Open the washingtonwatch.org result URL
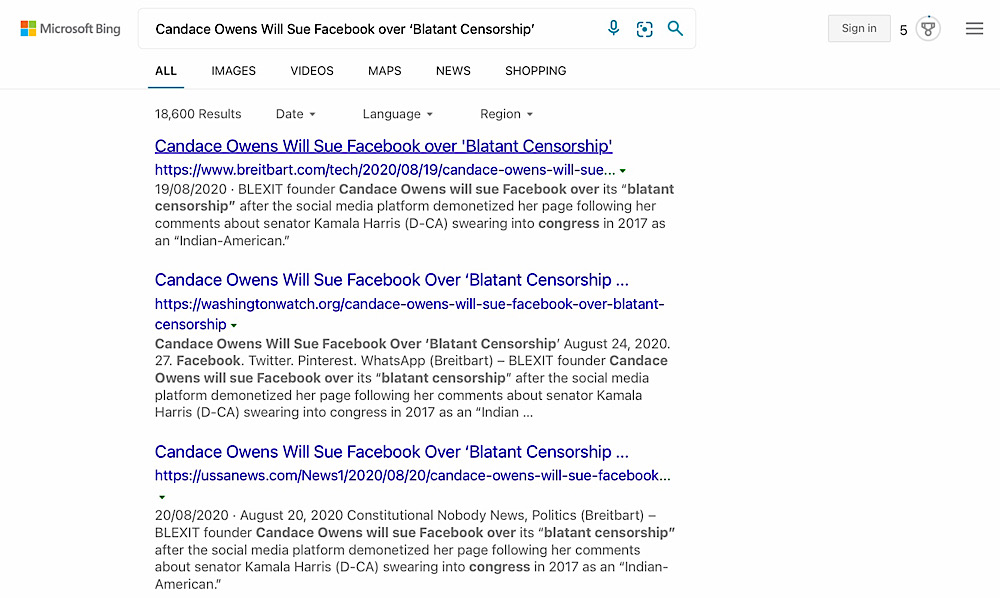Screen dimensions: 1000x598 click(x=409, y=314)
